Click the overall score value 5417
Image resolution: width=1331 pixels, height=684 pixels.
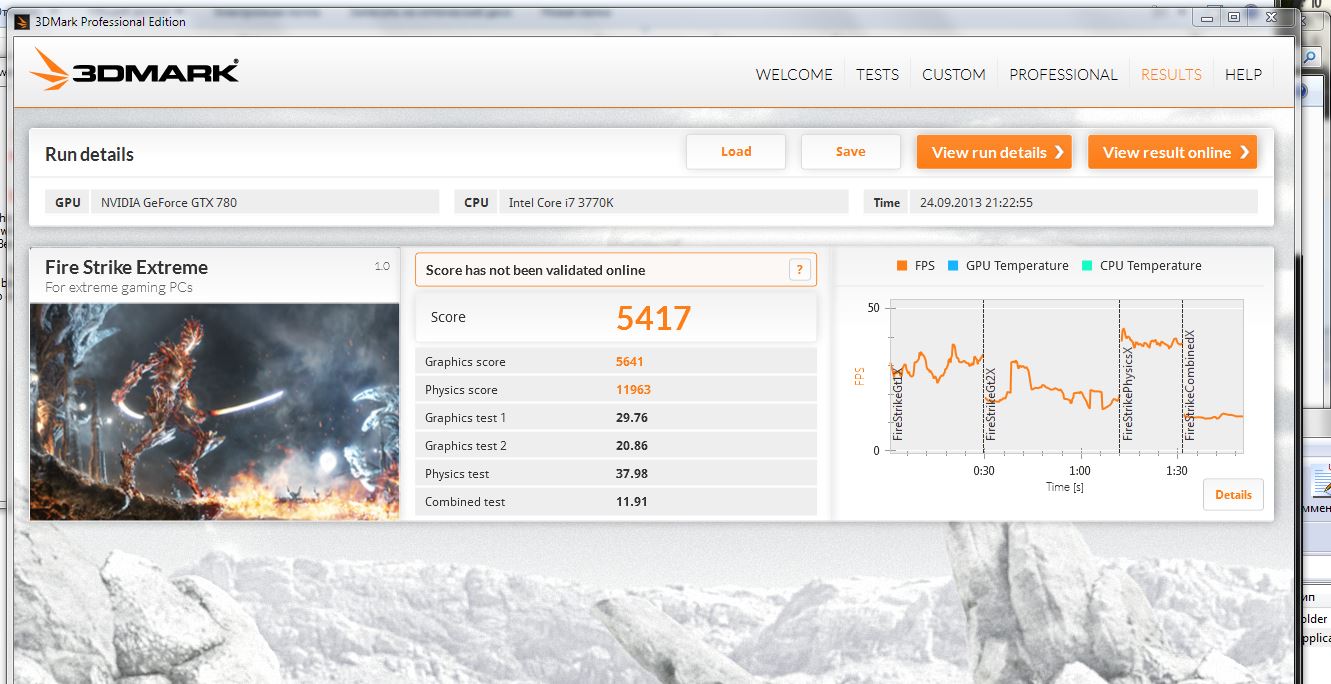[653, 318]
